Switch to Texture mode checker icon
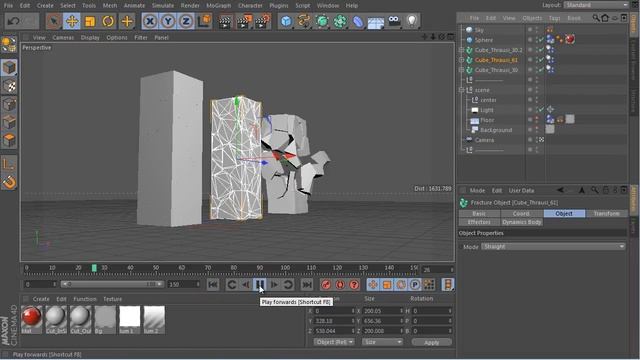 (9, 86)
